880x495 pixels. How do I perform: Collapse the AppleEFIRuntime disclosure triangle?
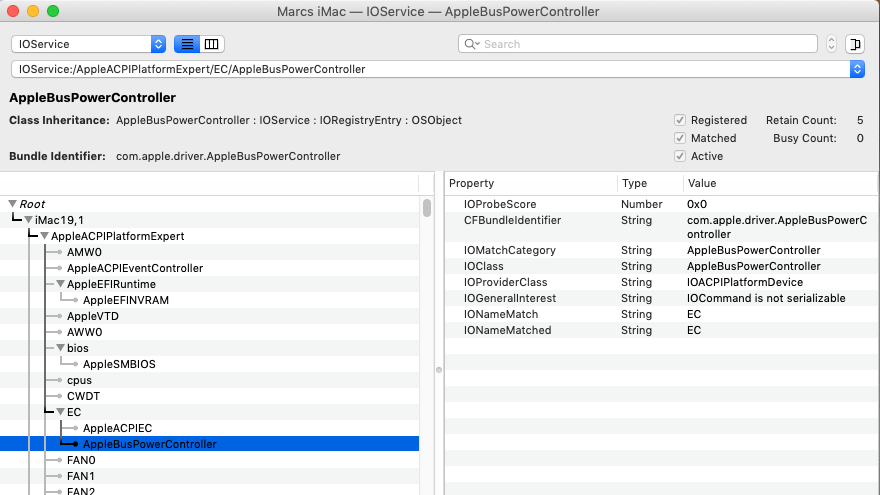coord(60,284)
